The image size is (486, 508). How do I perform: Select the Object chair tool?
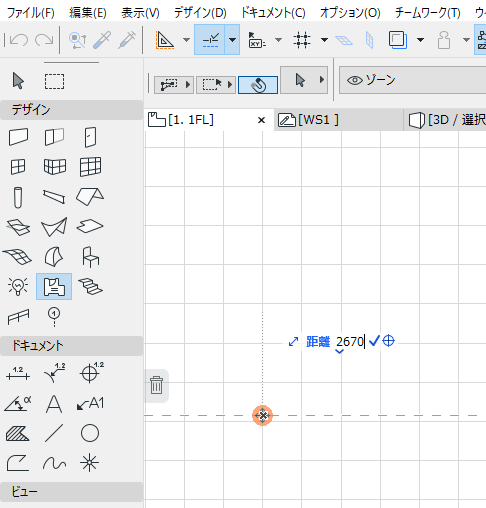(90, 257)
